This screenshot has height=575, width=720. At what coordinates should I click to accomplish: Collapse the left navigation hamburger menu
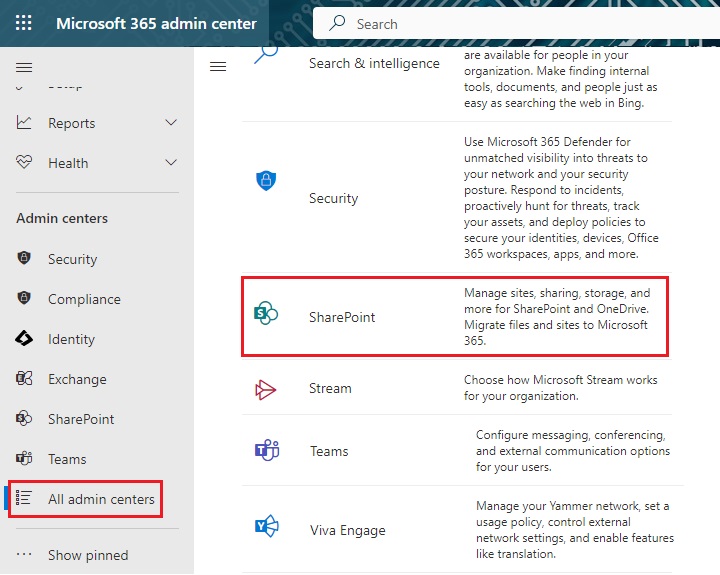24,68
